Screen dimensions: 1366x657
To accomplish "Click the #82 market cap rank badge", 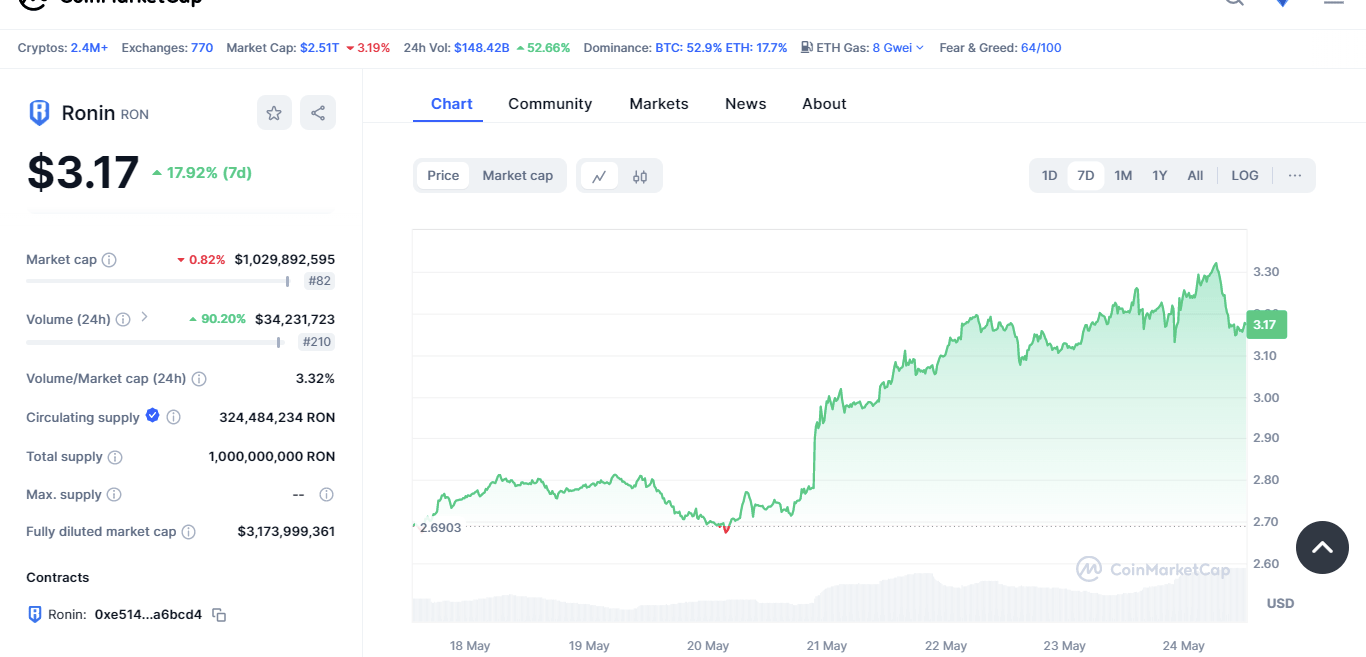I will 320,281.
